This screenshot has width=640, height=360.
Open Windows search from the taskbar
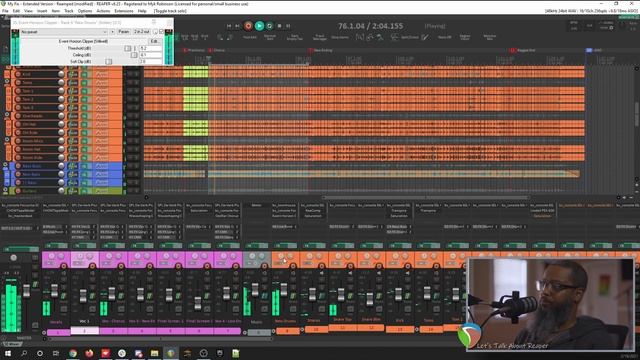coord(24,353)
